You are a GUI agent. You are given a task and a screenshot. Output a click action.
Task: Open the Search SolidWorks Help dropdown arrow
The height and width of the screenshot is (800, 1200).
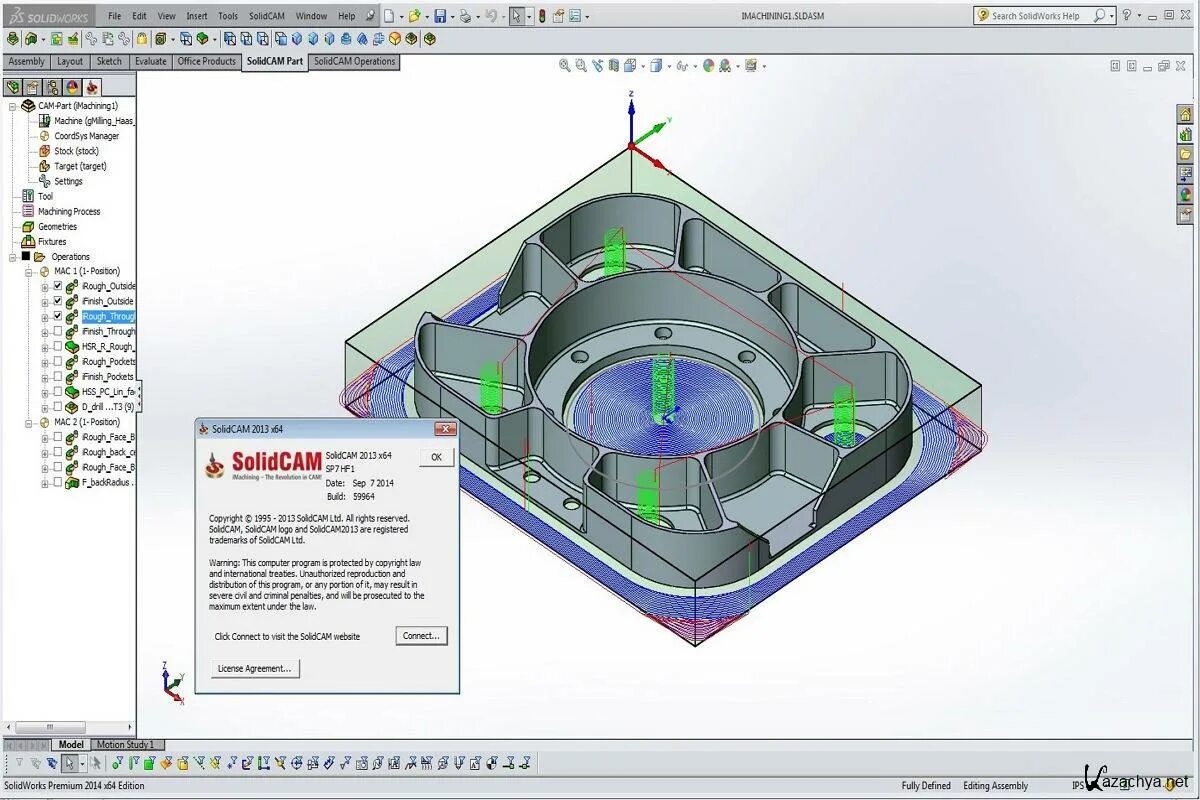click(x=1113, y=16)
